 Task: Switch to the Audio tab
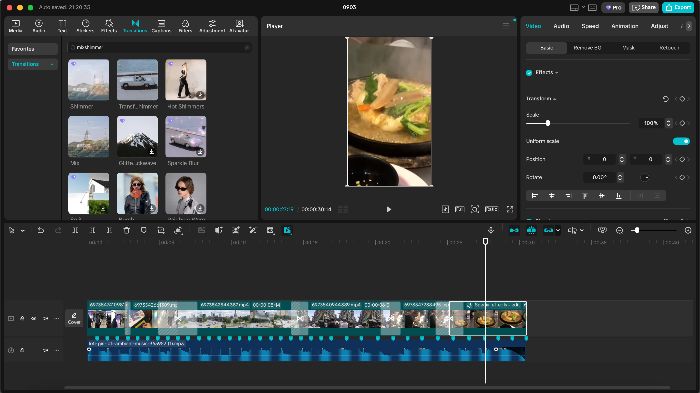[561, 26]
